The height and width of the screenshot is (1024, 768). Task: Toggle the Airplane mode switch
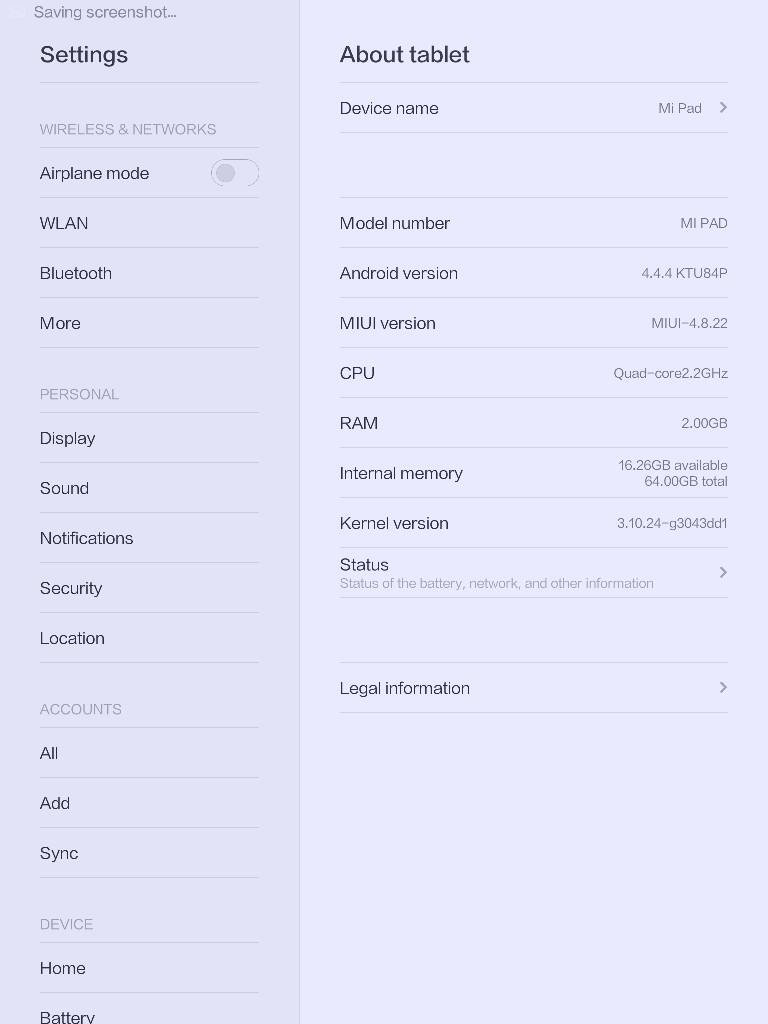tap(234, 173)
